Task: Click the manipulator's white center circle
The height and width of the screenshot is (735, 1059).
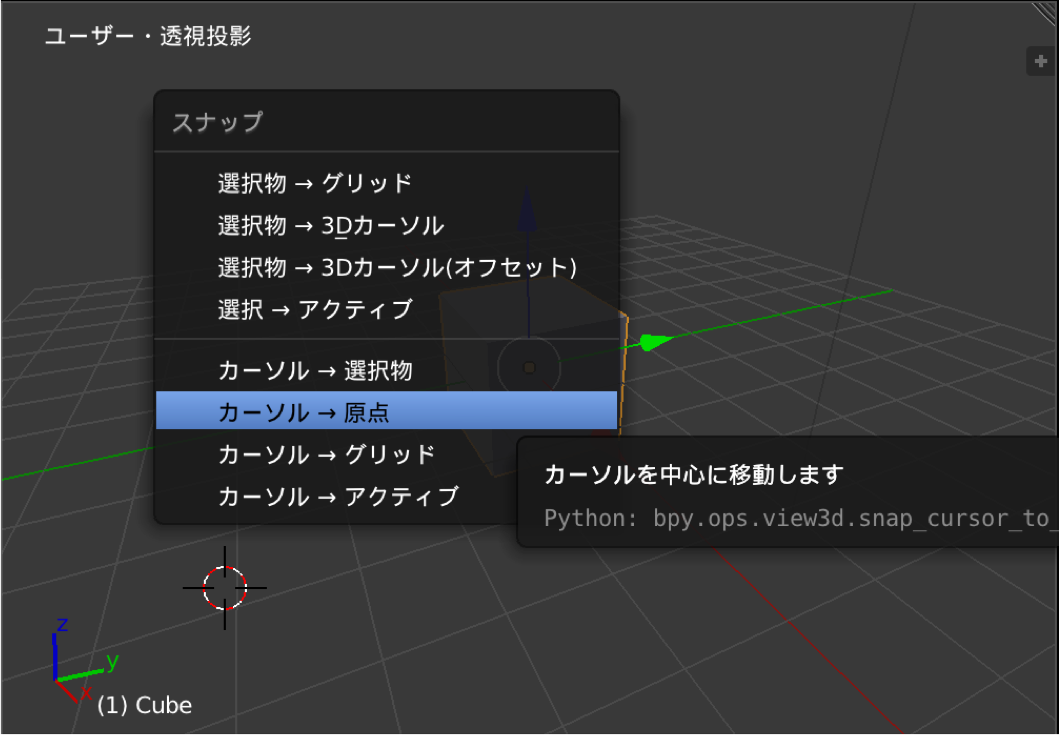Action: 529,368
